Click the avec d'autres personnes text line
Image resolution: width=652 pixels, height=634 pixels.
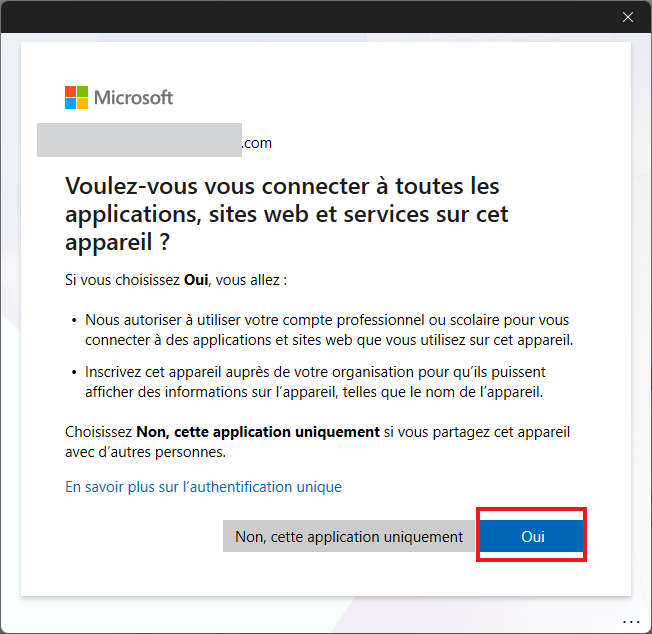[x=146, y=451]
